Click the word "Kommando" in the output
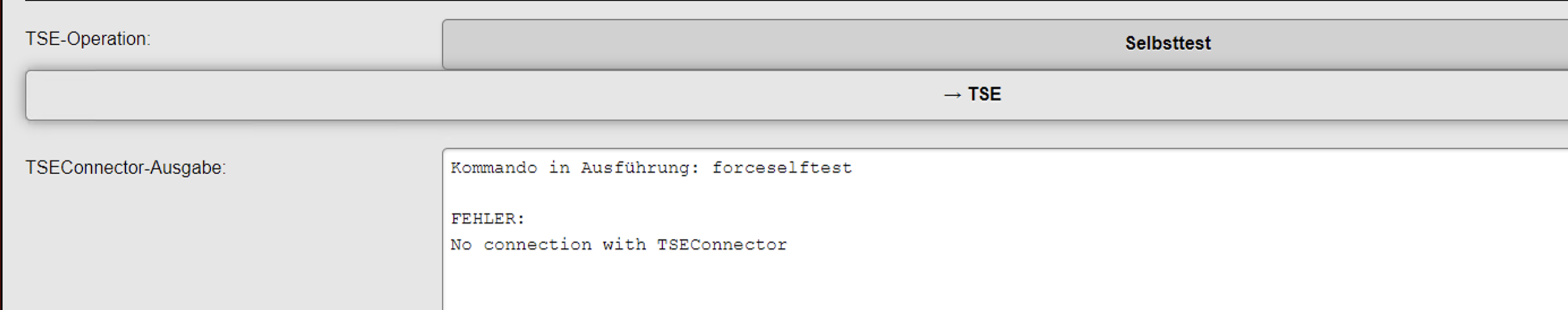Viewport: 1568px width, 310px height. pyautogui.click(x=493, y=168)
